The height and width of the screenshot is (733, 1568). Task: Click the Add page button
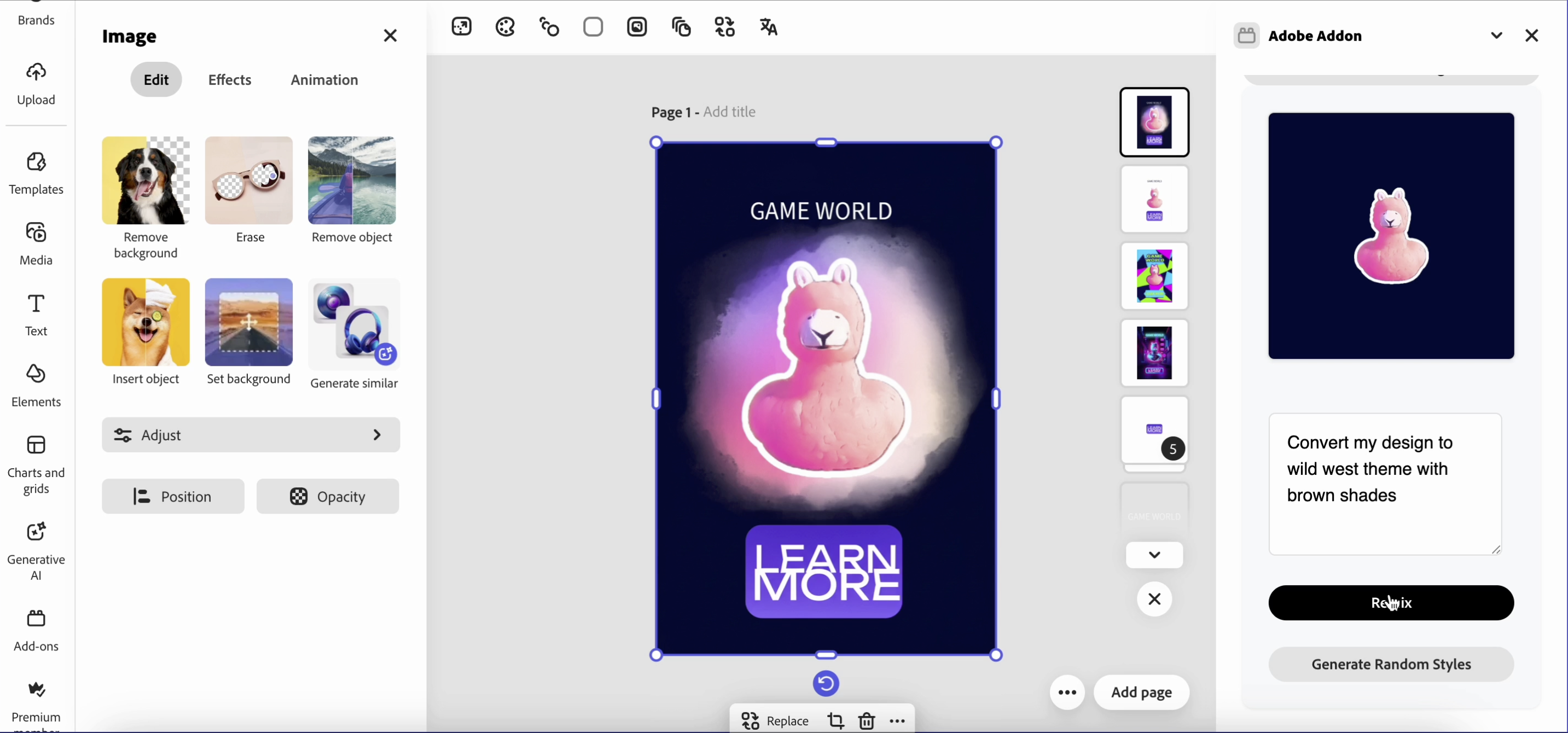point(1141,692)
